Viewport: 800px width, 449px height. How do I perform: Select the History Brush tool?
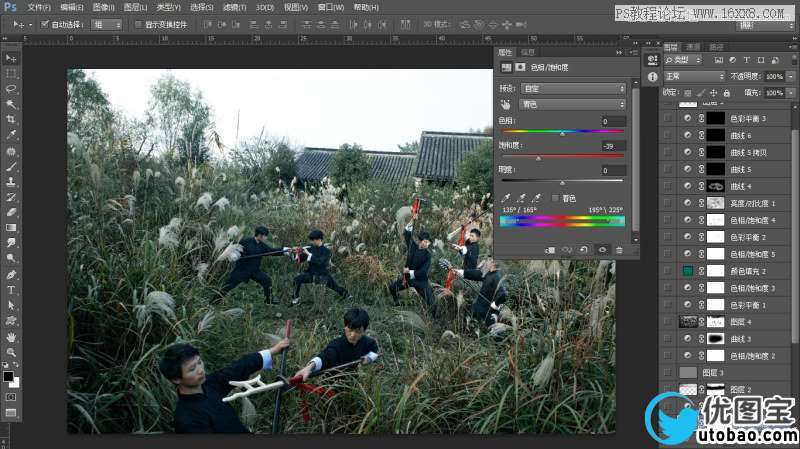point(11,197)
